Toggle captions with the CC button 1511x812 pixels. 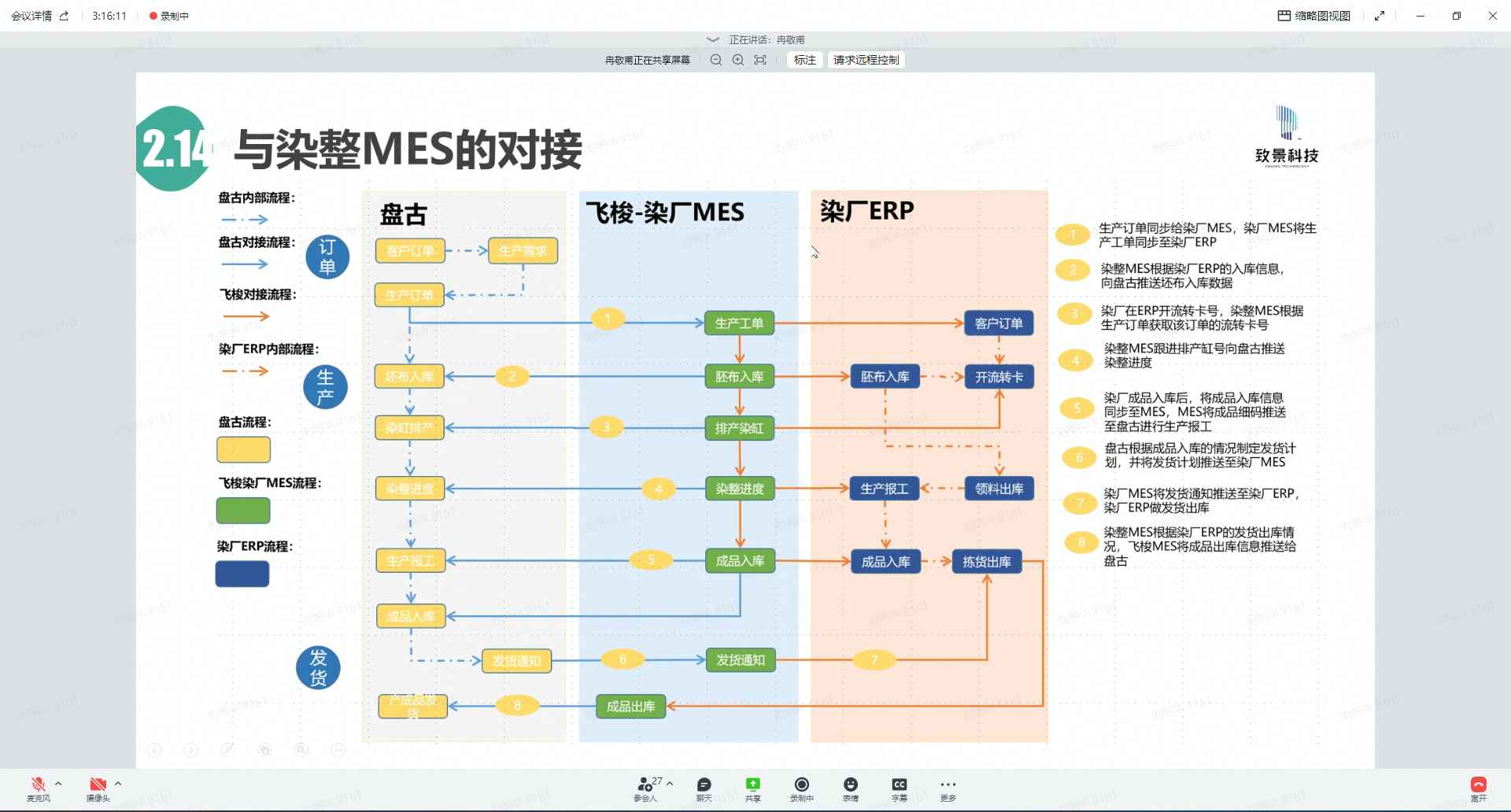pyautogui.click(x=900, y=788)
